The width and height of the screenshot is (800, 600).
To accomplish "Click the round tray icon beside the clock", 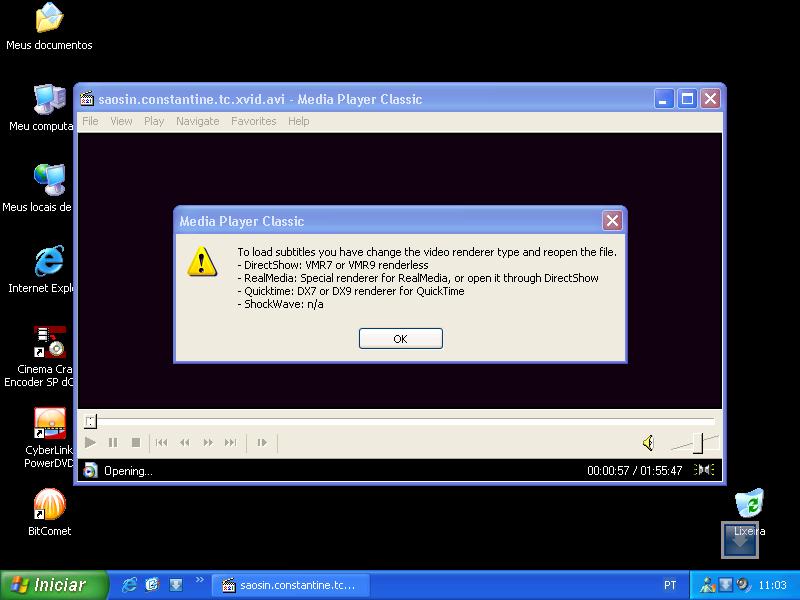I will (743, 585).
